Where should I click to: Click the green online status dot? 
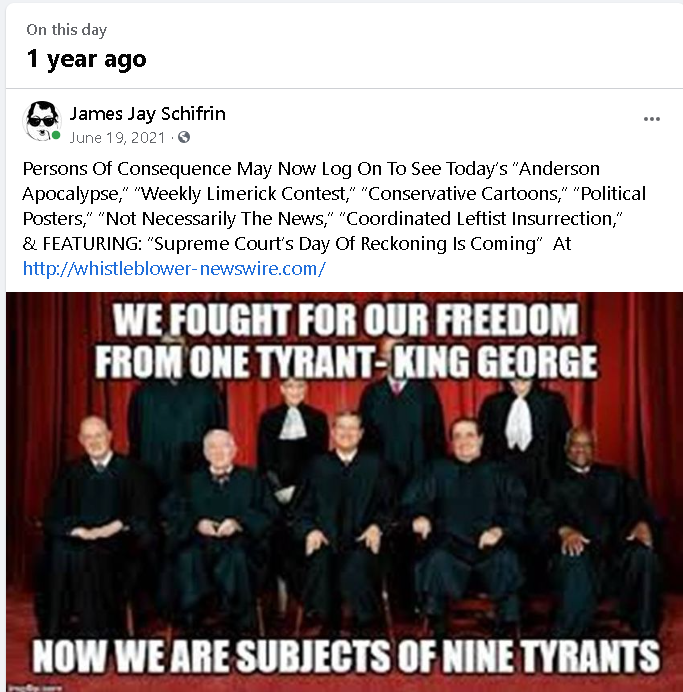click(56, 135)
